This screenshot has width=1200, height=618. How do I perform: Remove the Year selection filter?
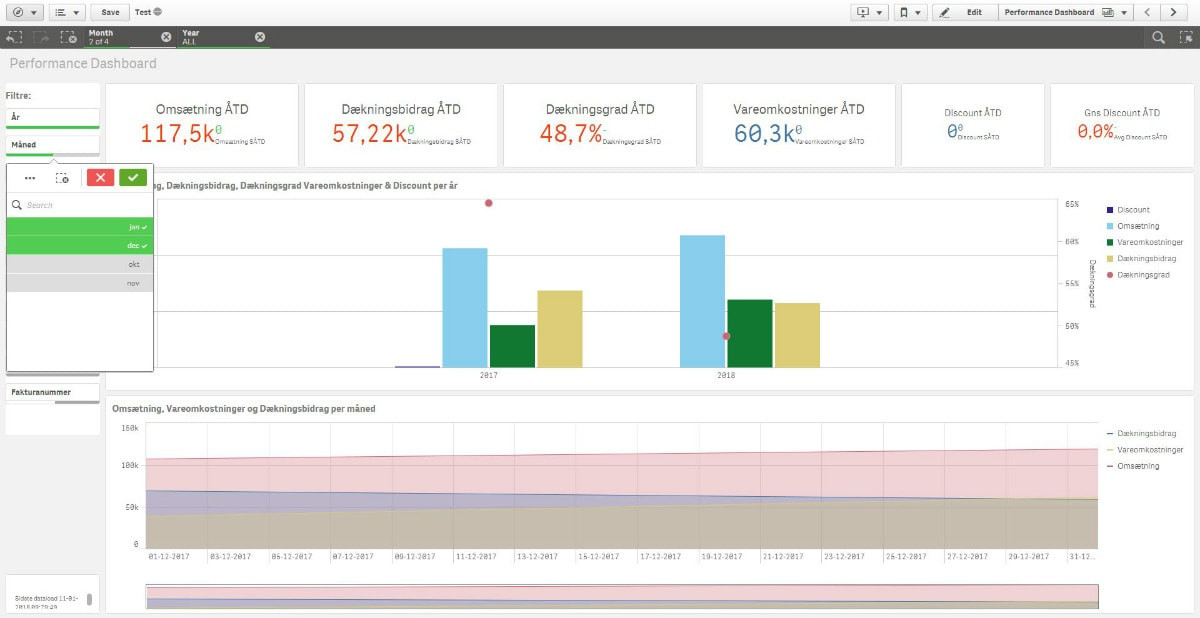pyautogui.click(x=260, y=37)
